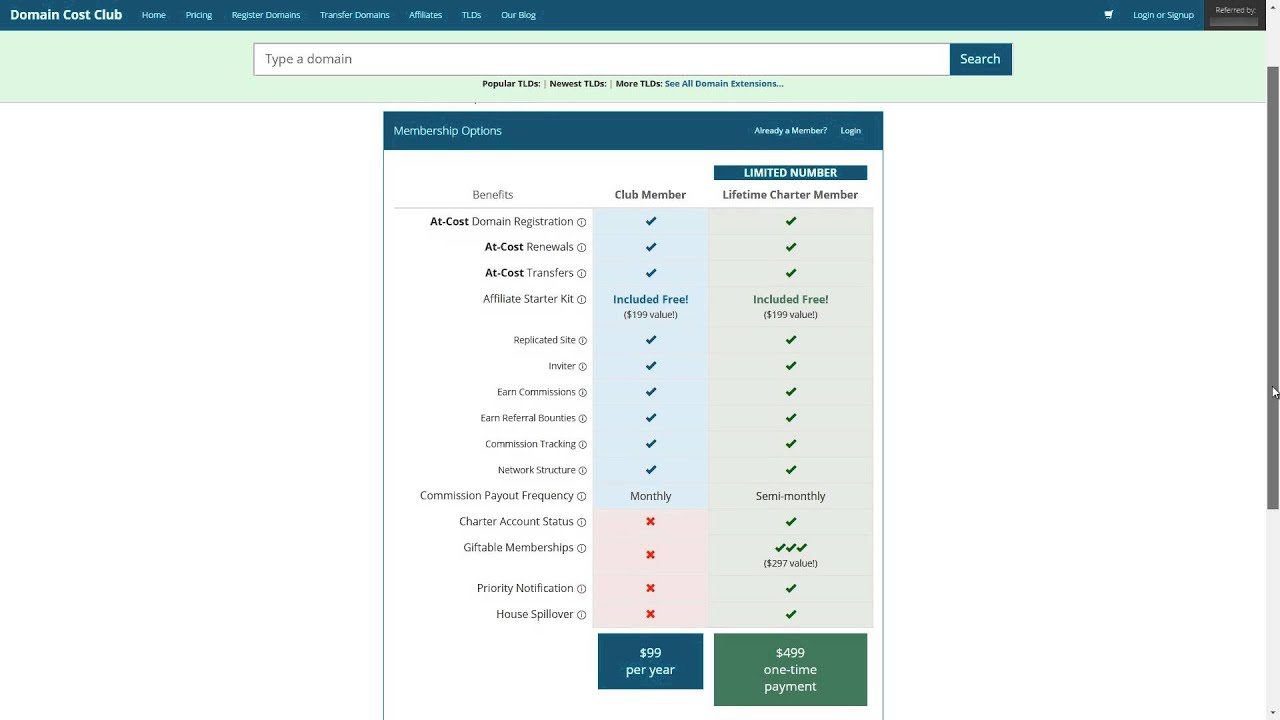Screen dimensions: 1280x720
Task: Click the ($297 value!) text
Action: pyautogui.click(x=790, y=563)
